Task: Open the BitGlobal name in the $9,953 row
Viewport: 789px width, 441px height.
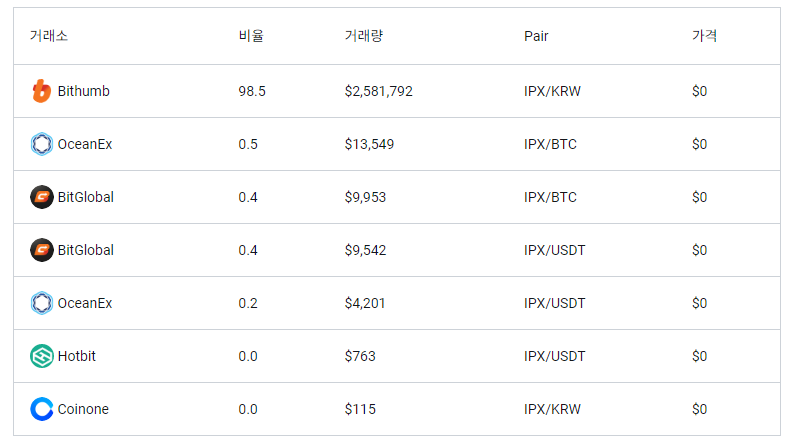Action: point(86,197)
